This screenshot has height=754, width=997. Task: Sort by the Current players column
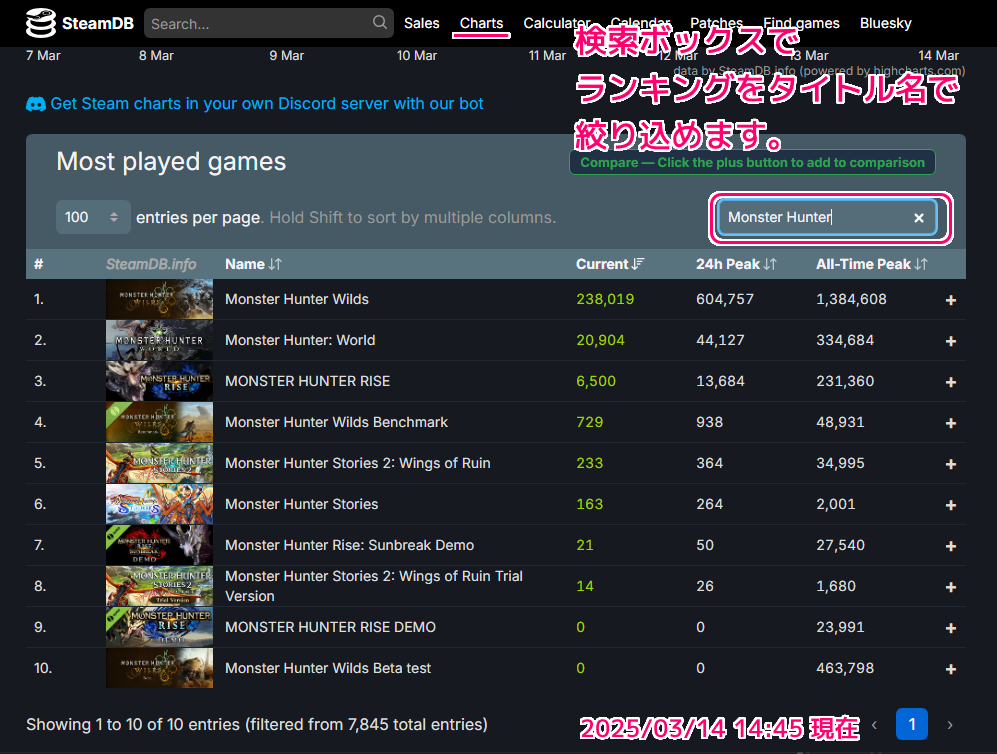[x=610, y=264]
